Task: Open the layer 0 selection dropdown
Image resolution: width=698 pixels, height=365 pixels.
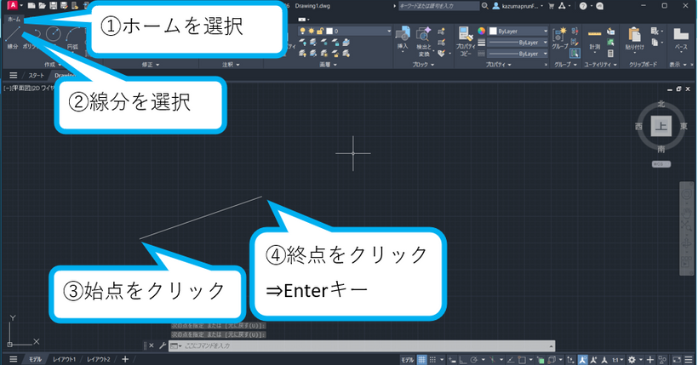Action: (389, 31)
